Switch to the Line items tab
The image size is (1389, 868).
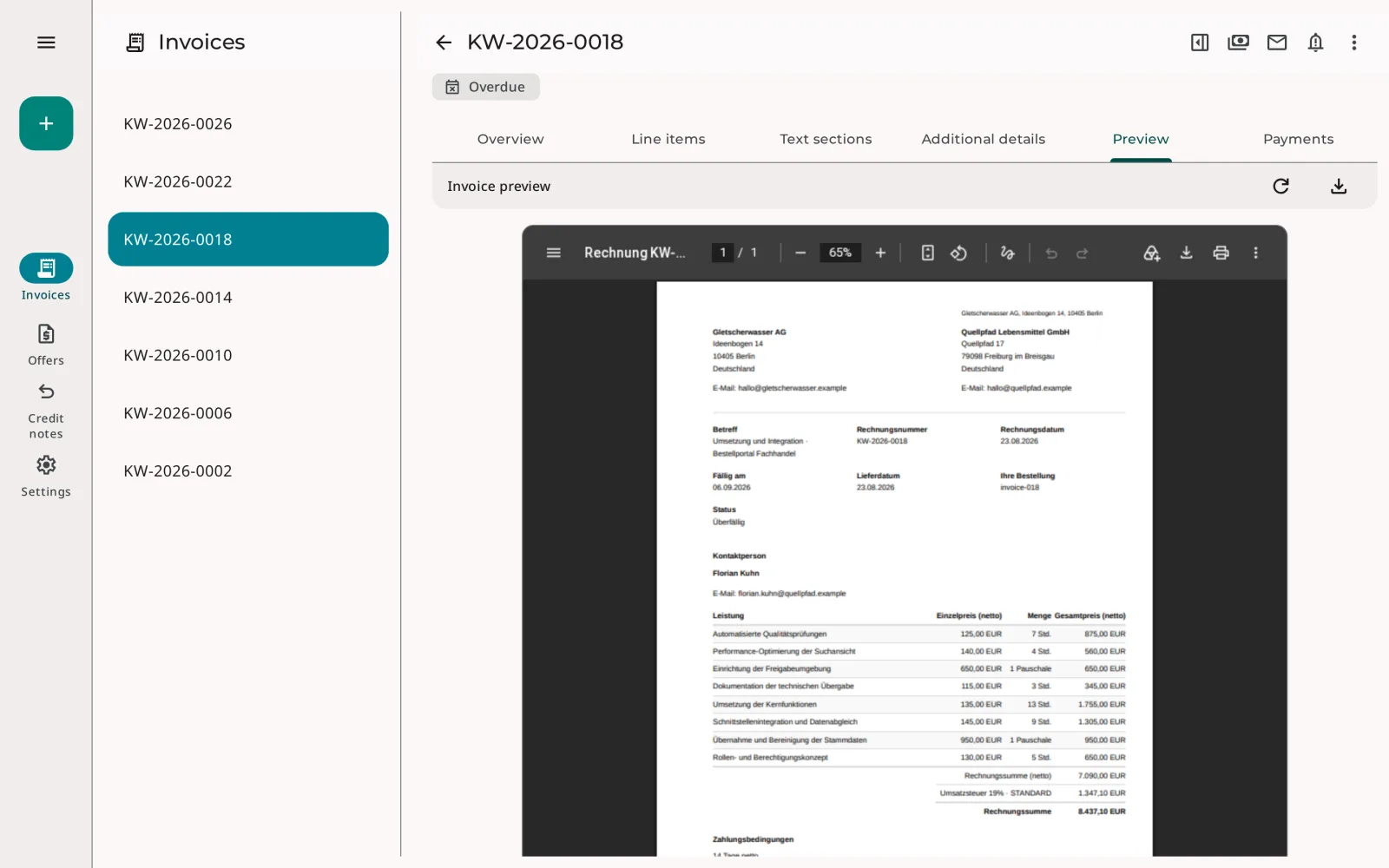point(668,139)
